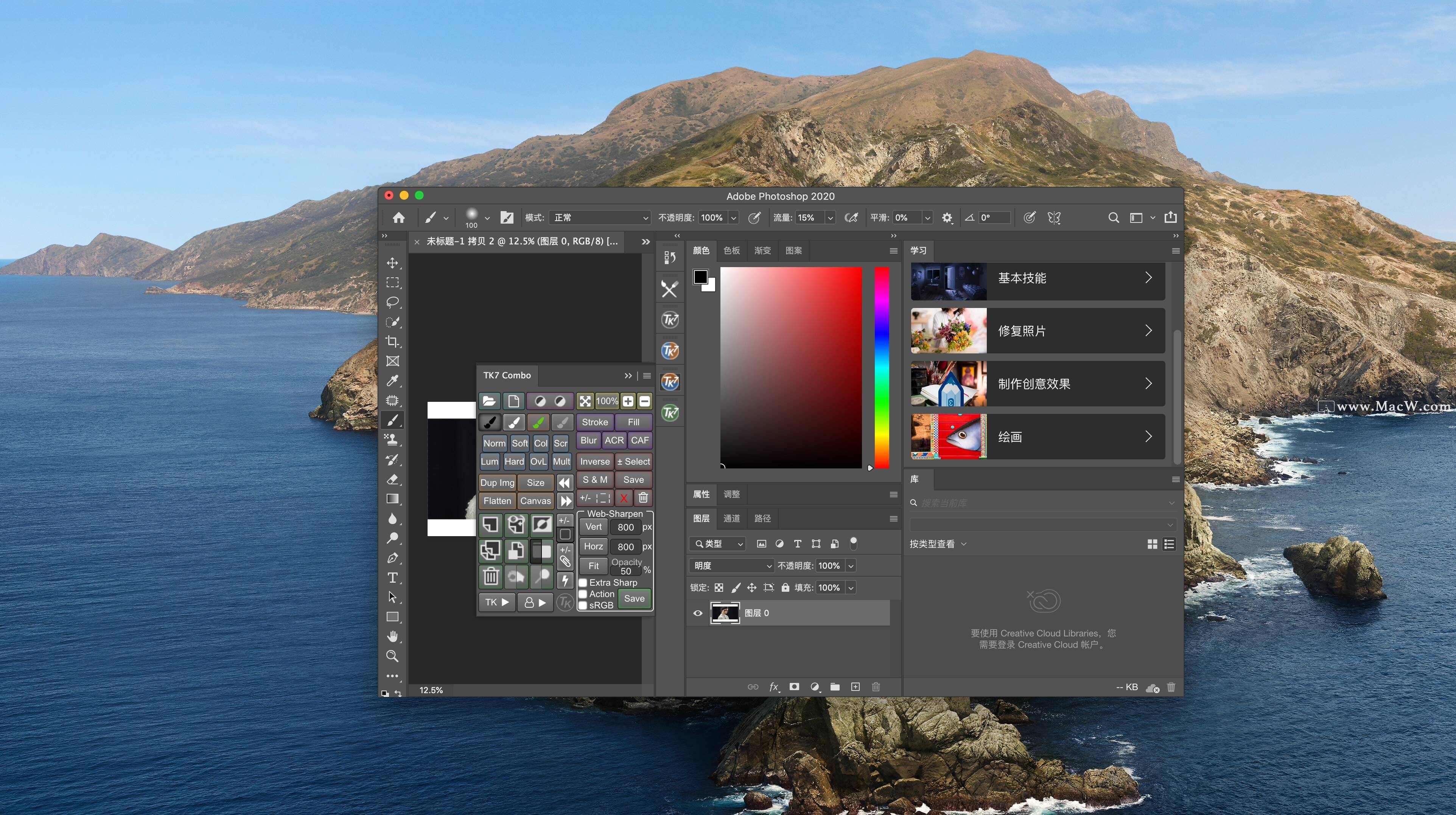1456x815 pixels.
Task: Select the Move tool
Action: coord(392,263)
